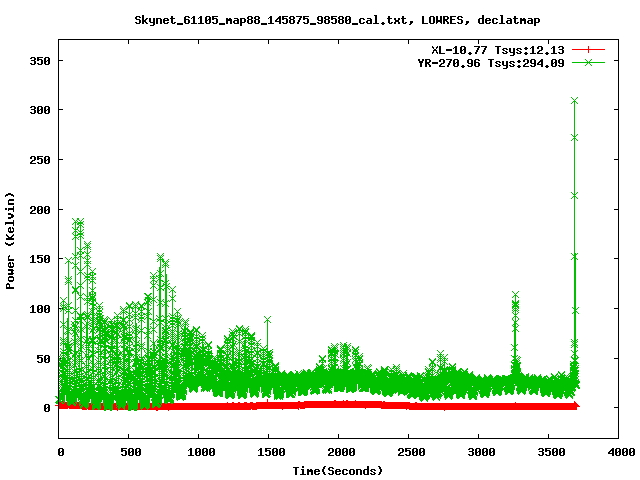Screen dimensions: 640x480
Task: Click the YR-270.96 Tsys legend label
Action: pyautogui.click(x=491, y=63)
